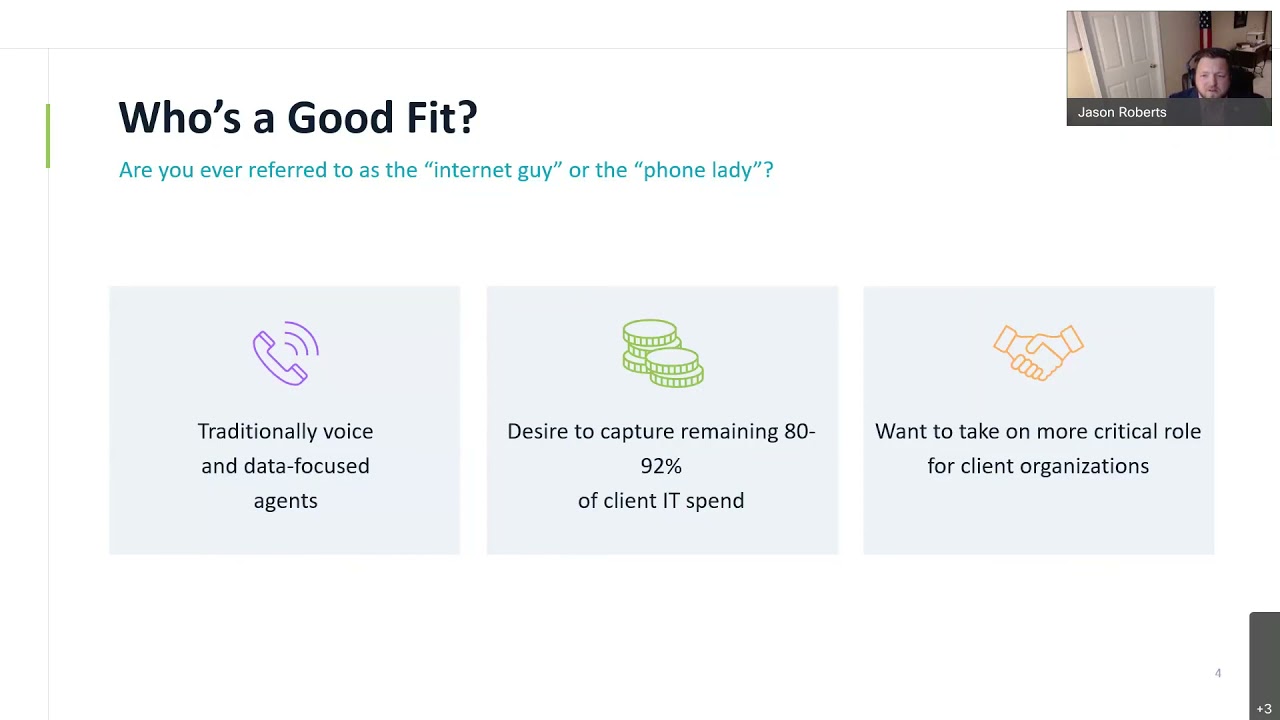Click the green stacked coins icon

tap(662, 353)
